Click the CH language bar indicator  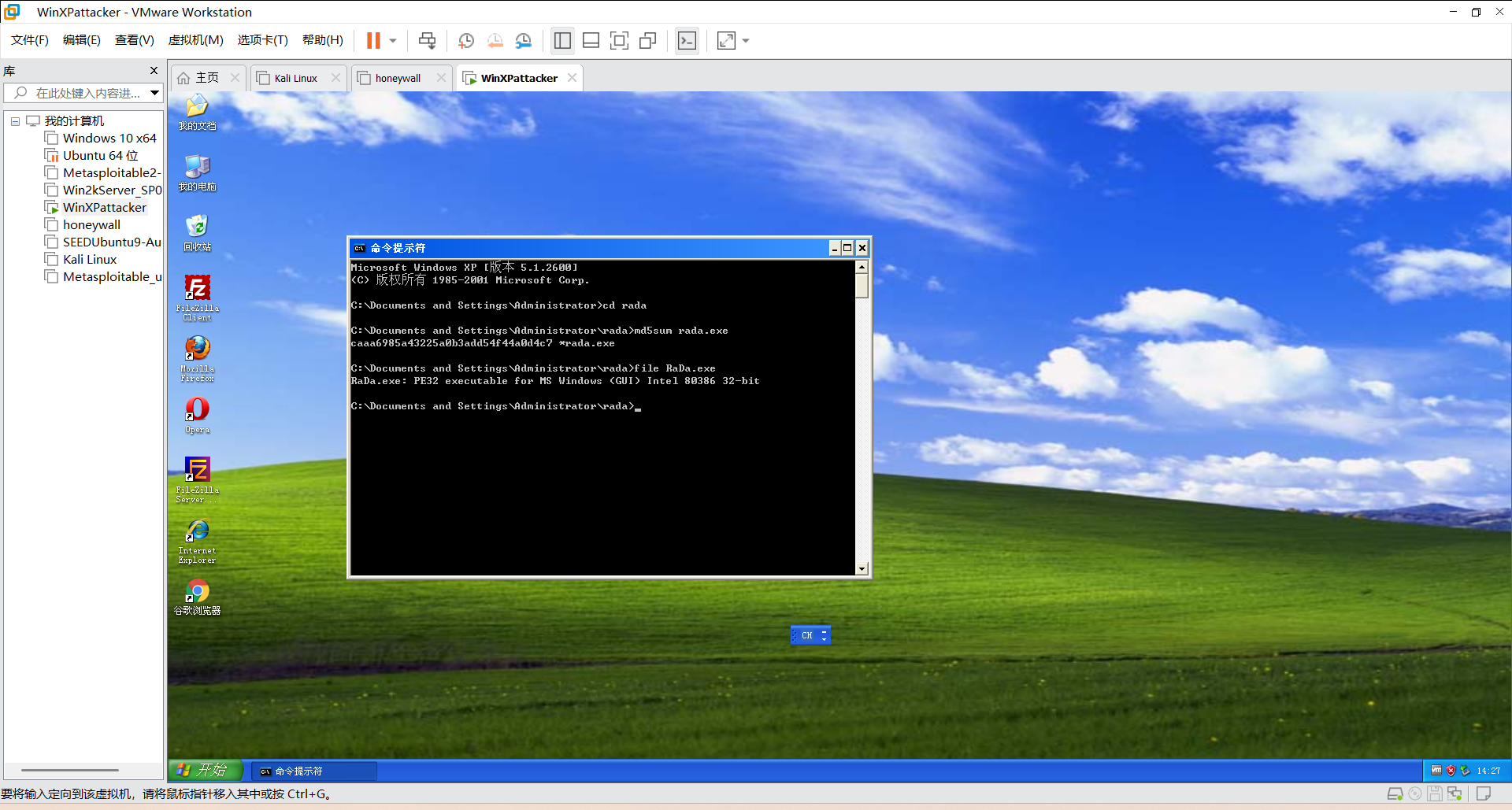[806, 635]
